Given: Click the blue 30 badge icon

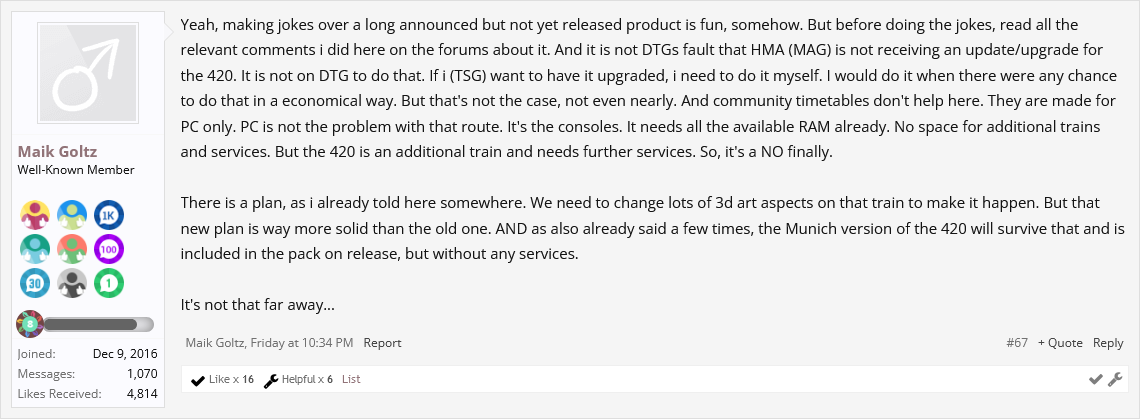Looking at the screenshot, I should point(34,283).
